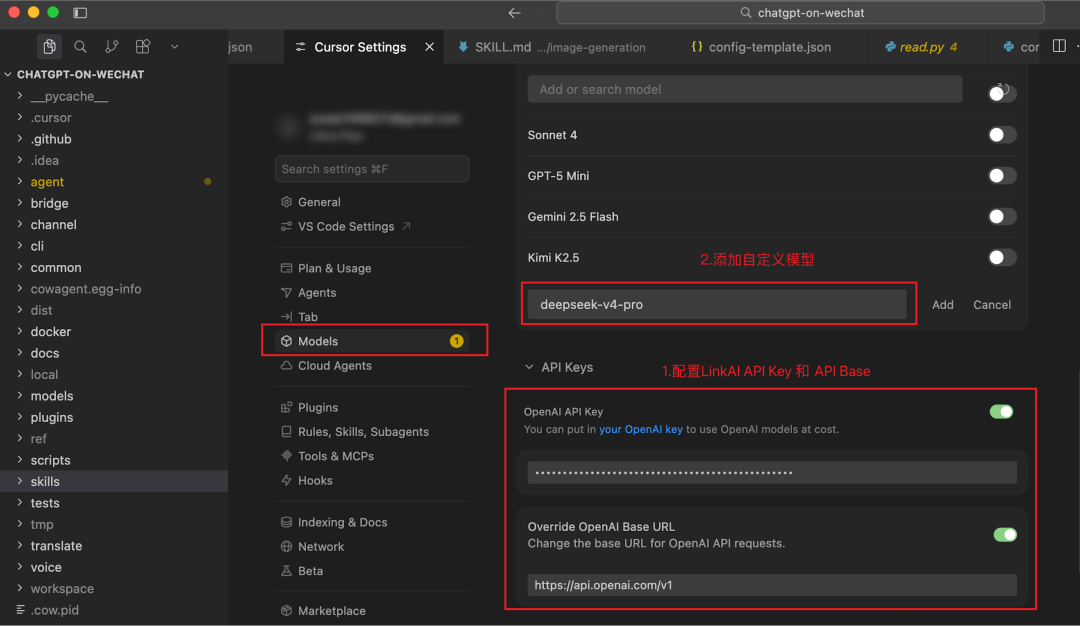Viewport: 1080px width, 626px height.
Task: Open the Extensions blocks icon
Action: pos(143,47)
